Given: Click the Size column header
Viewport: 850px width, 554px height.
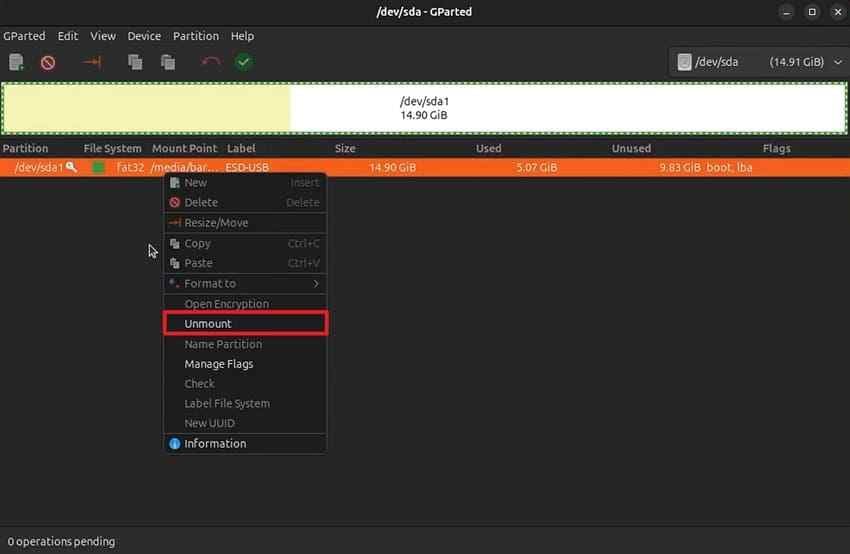Looking at the screenshot, I should (x=345, y=149).
